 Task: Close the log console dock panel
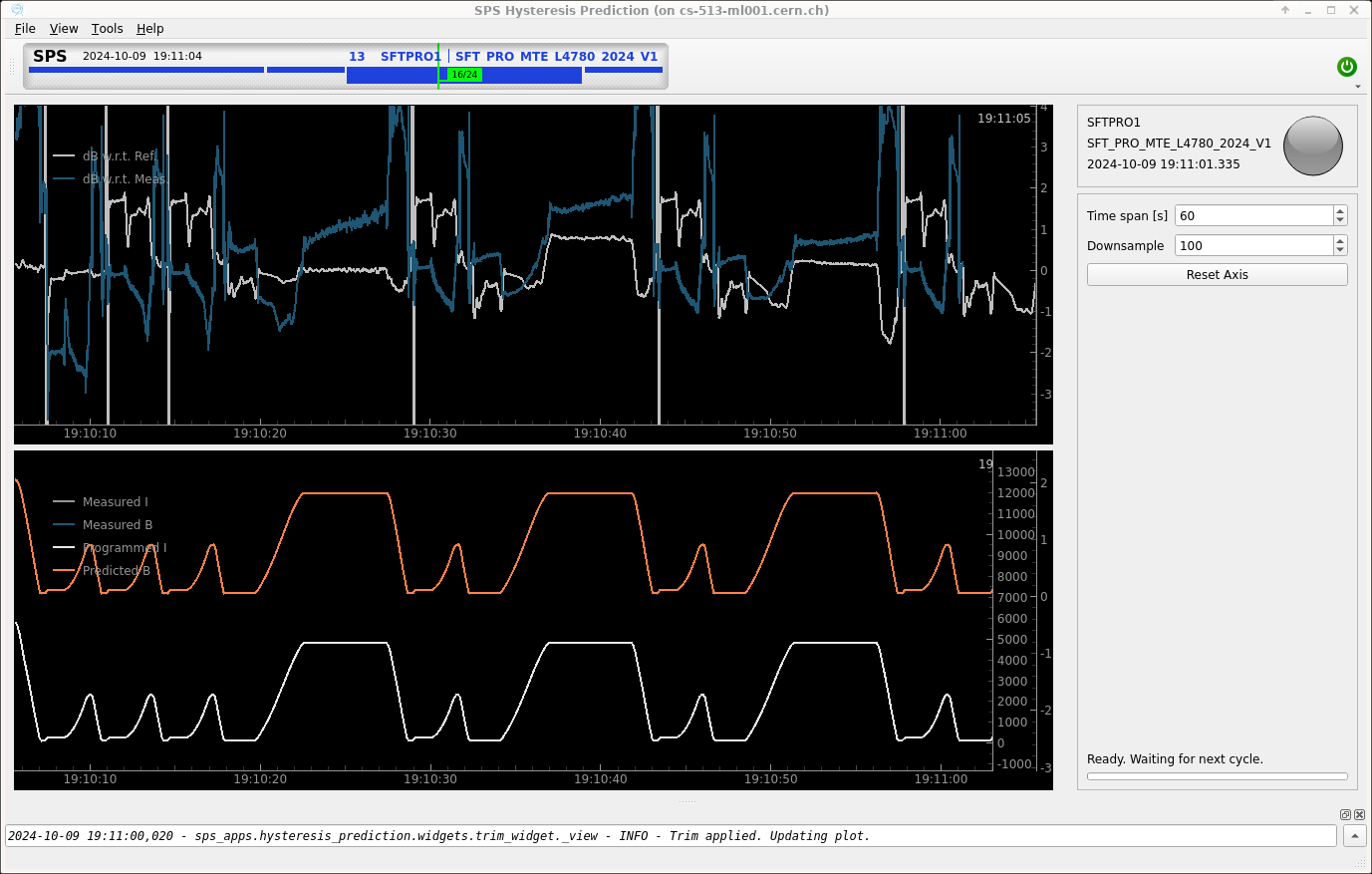click(1359, 814)
